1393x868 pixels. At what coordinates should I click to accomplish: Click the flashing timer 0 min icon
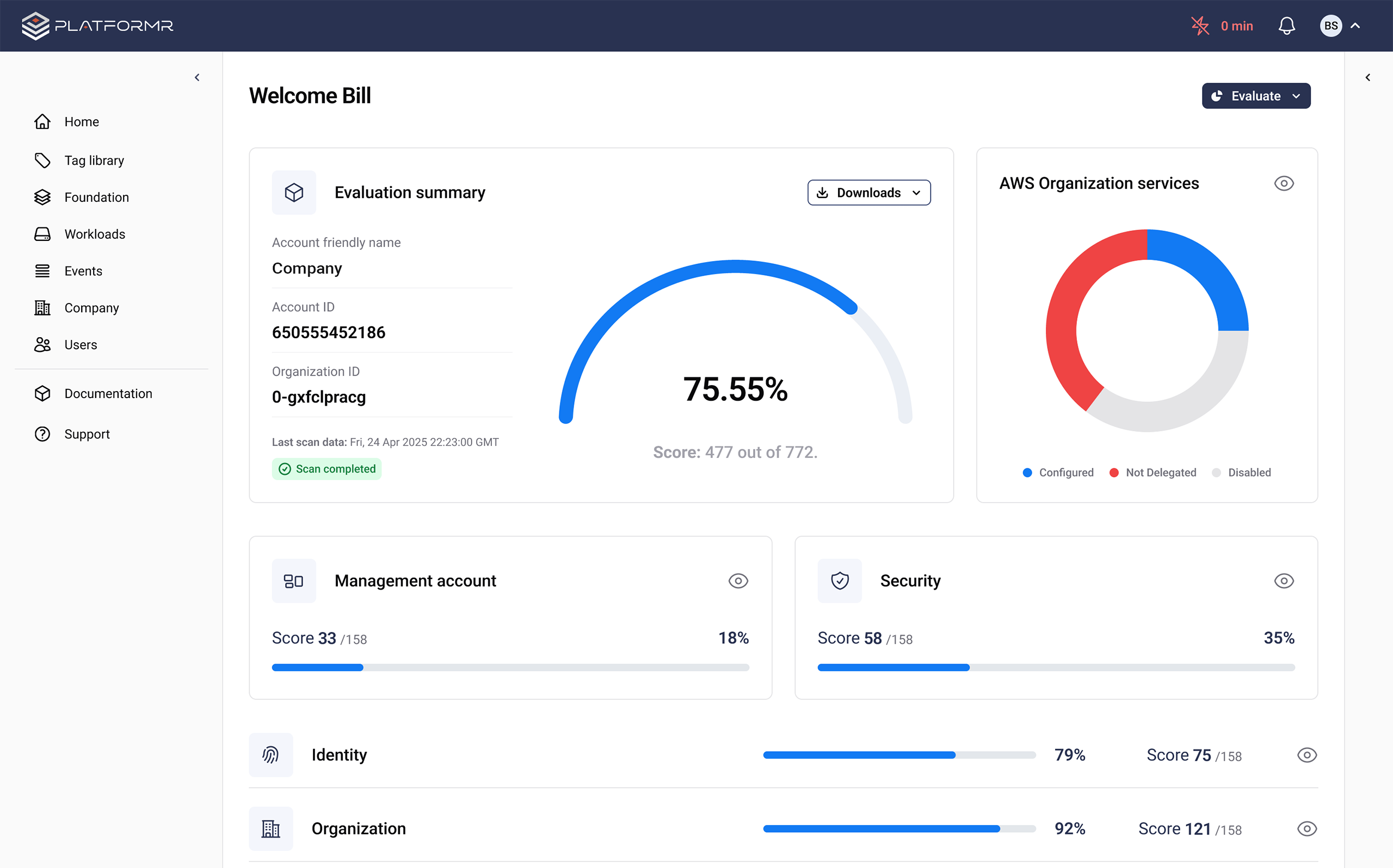[1200, 26]
